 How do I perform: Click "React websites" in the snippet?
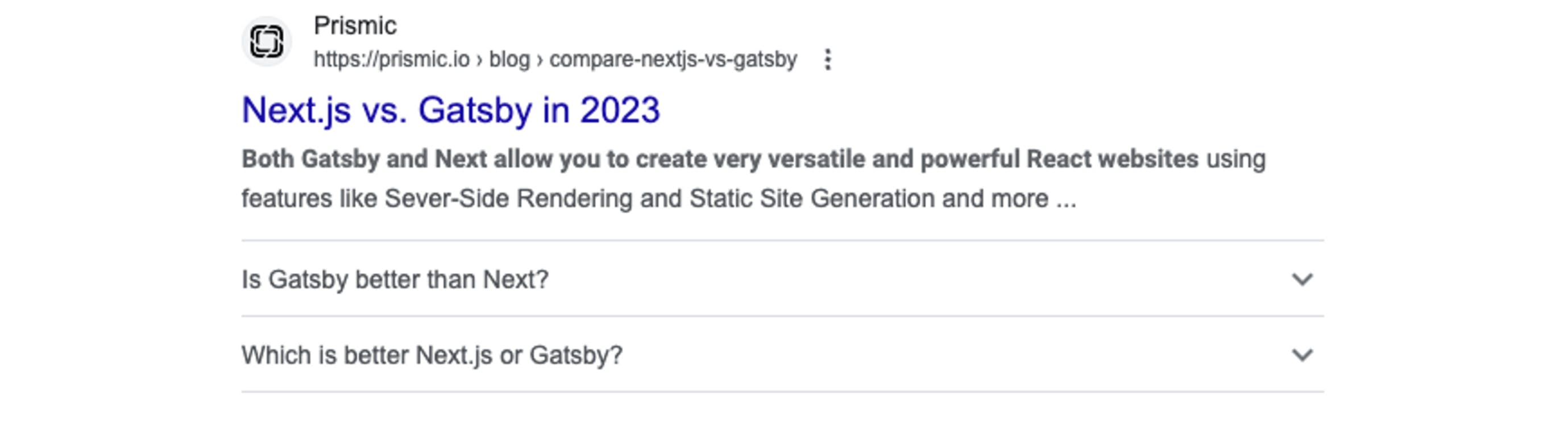1112,159
